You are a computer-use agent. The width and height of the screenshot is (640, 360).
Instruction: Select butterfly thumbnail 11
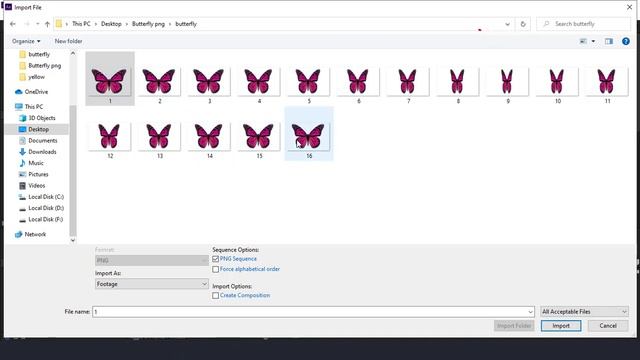coord(607,81)
